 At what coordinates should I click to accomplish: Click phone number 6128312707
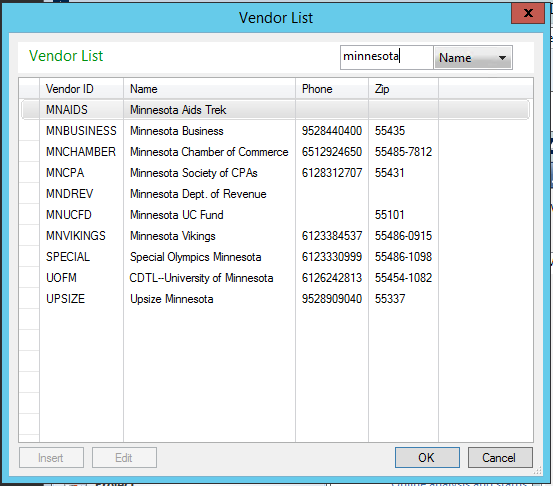click(x=332, y=173)
